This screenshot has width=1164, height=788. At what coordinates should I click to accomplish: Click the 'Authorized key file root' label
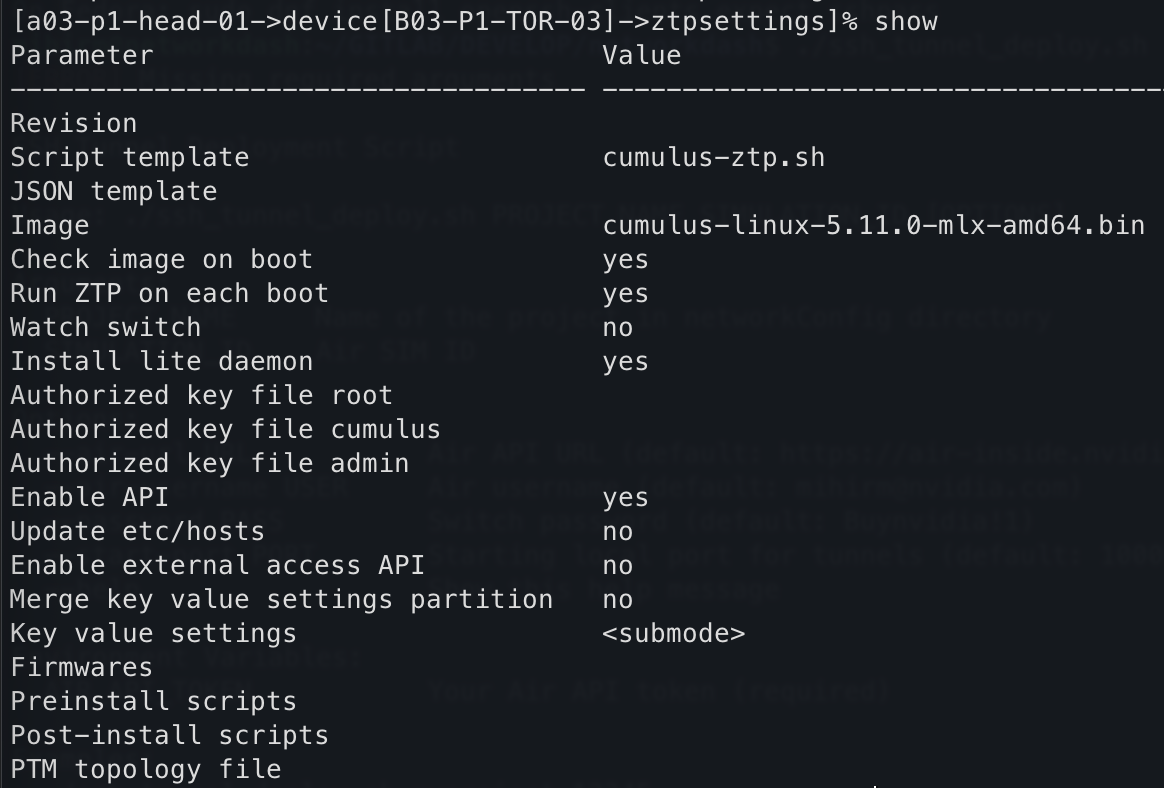click(x=202, y=395)
